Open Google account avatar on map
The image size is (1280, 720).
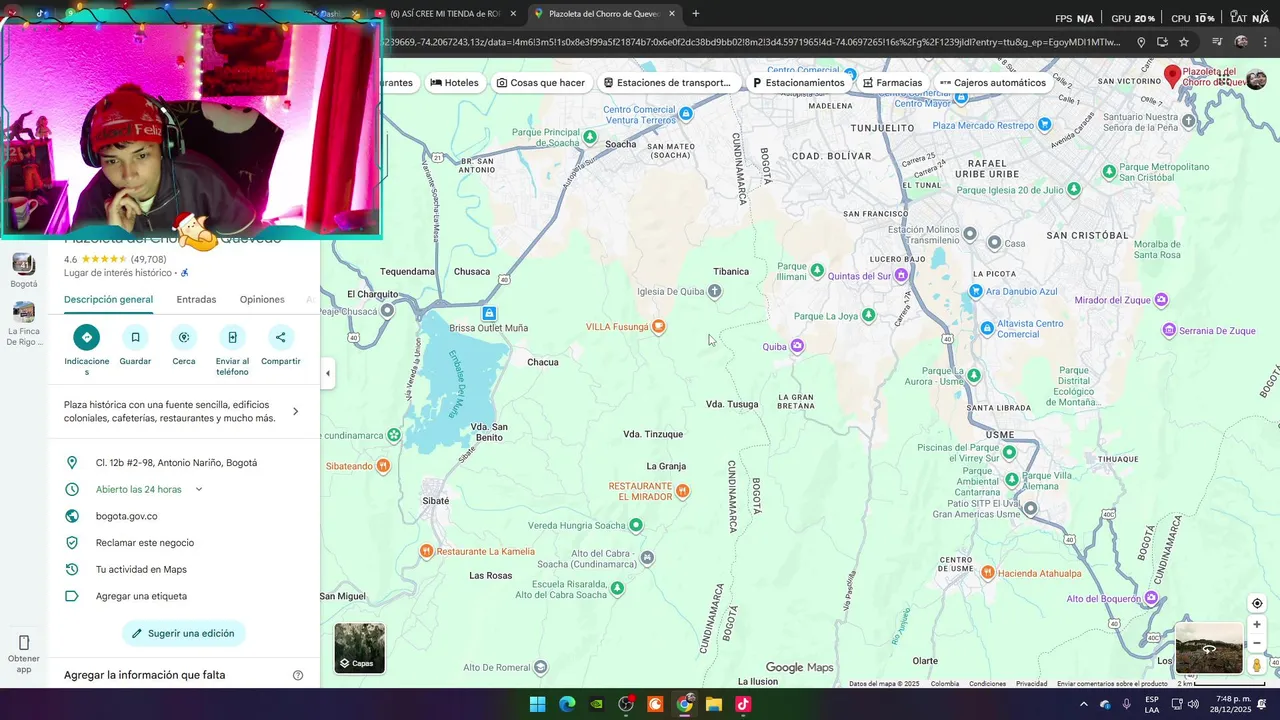pyautogui.click(x=1256, y=80)
